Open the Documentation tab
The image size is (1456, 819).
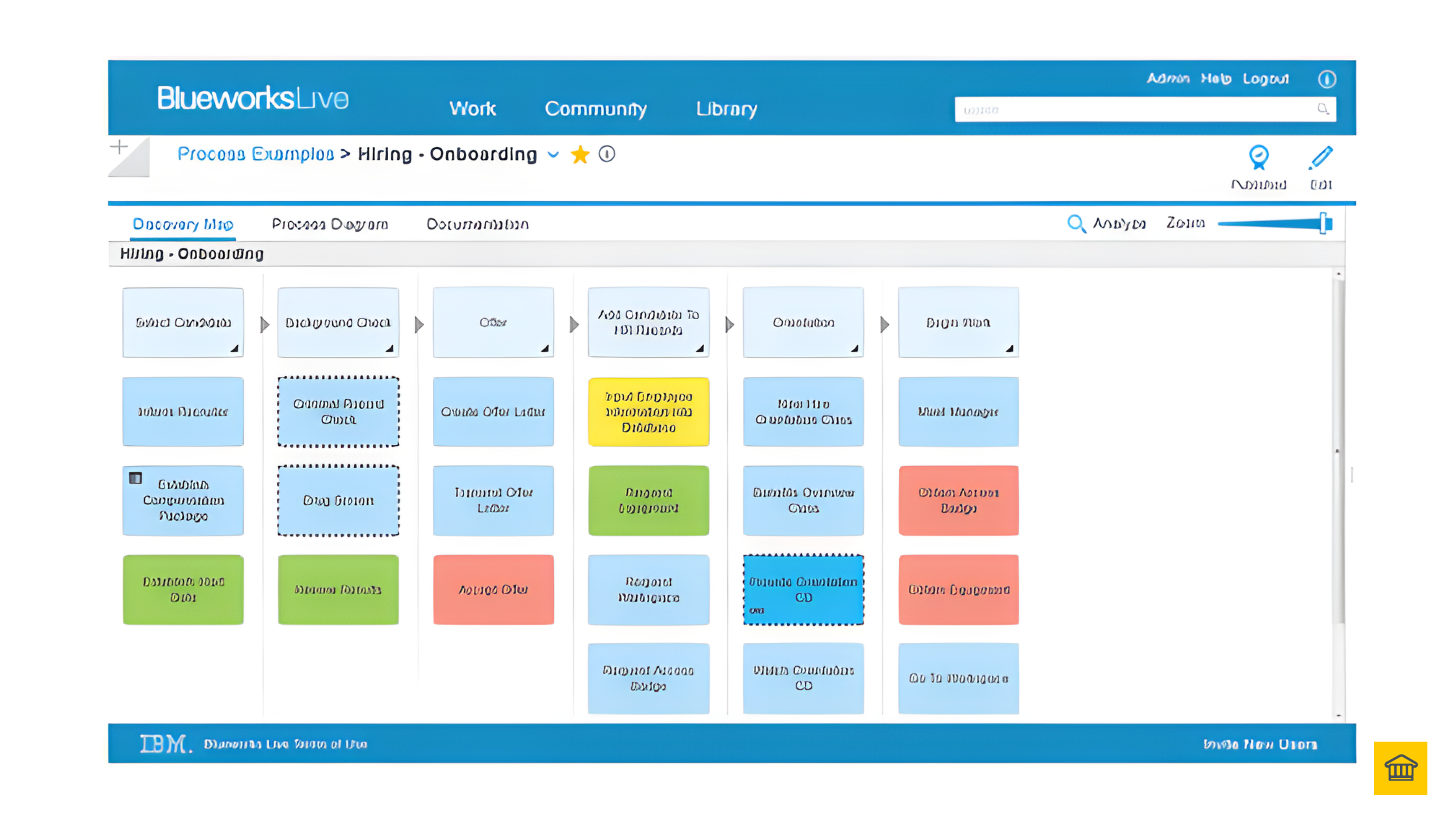(x=477, y=224)
